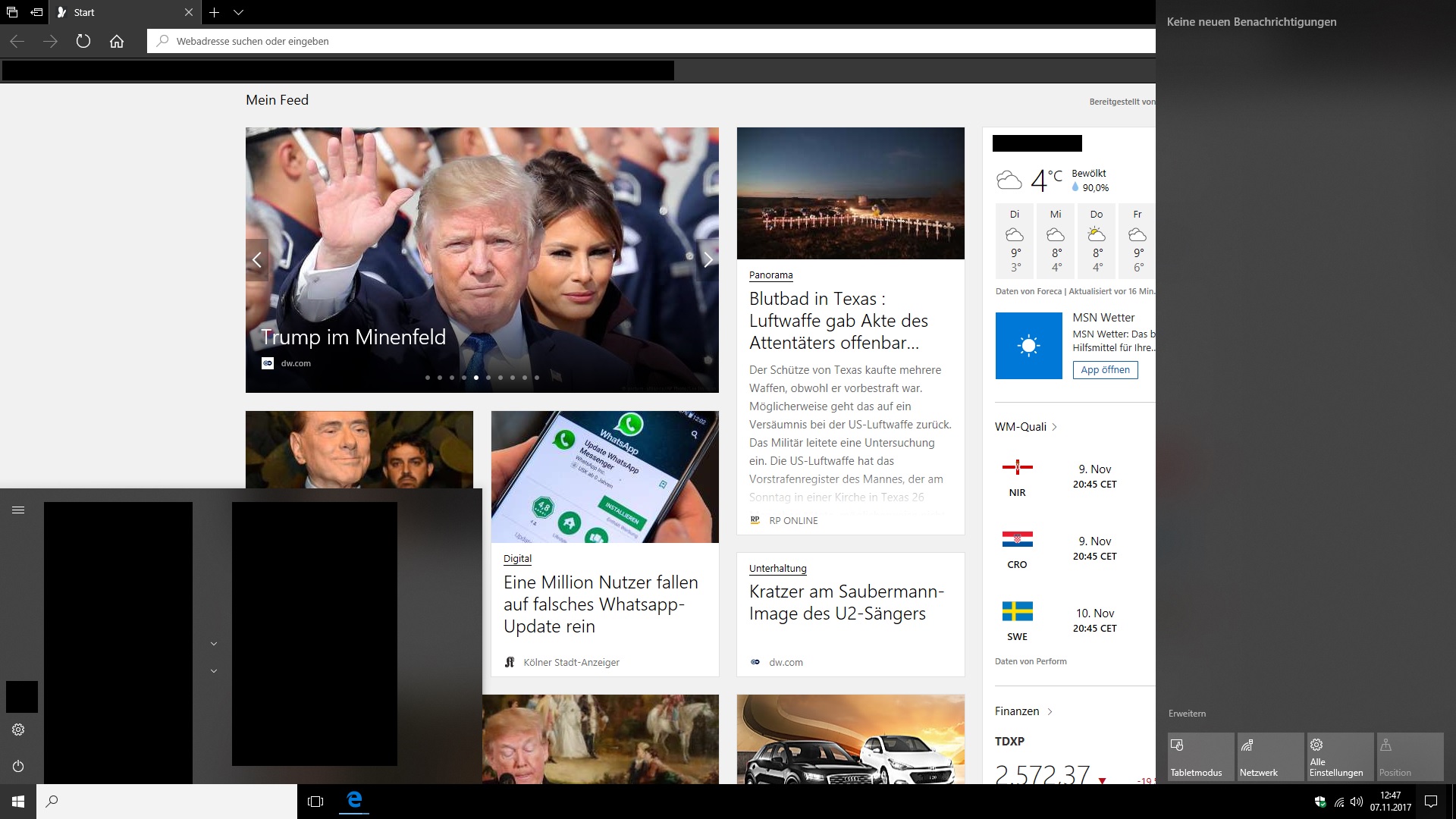This screenshot has height=819, width=1456.
Task: Click the volume icon in system tray
Action: point(1357,802)
